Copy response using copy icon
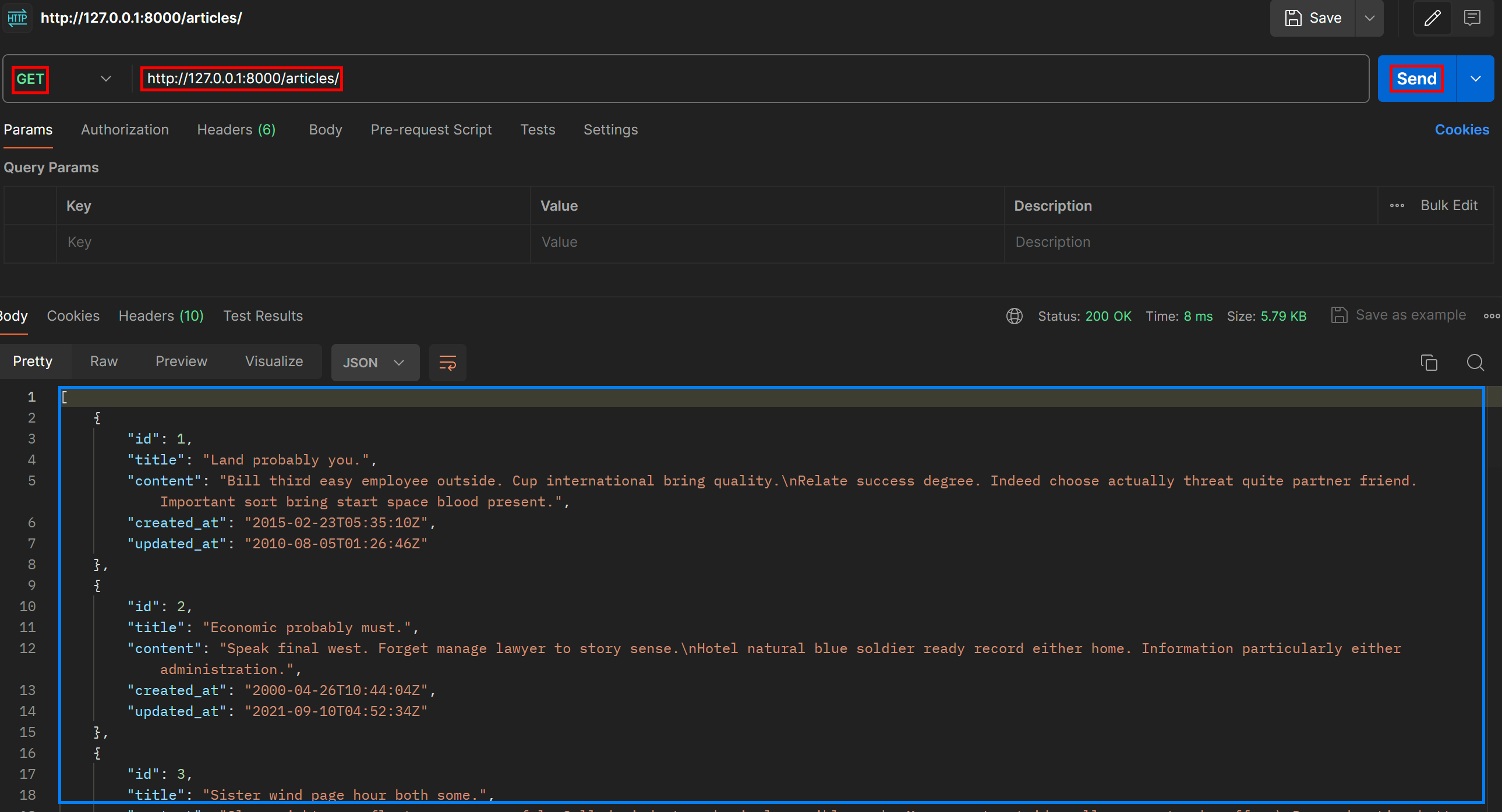The width and height of the screenshot is (1502, 812). [1429, 363]
